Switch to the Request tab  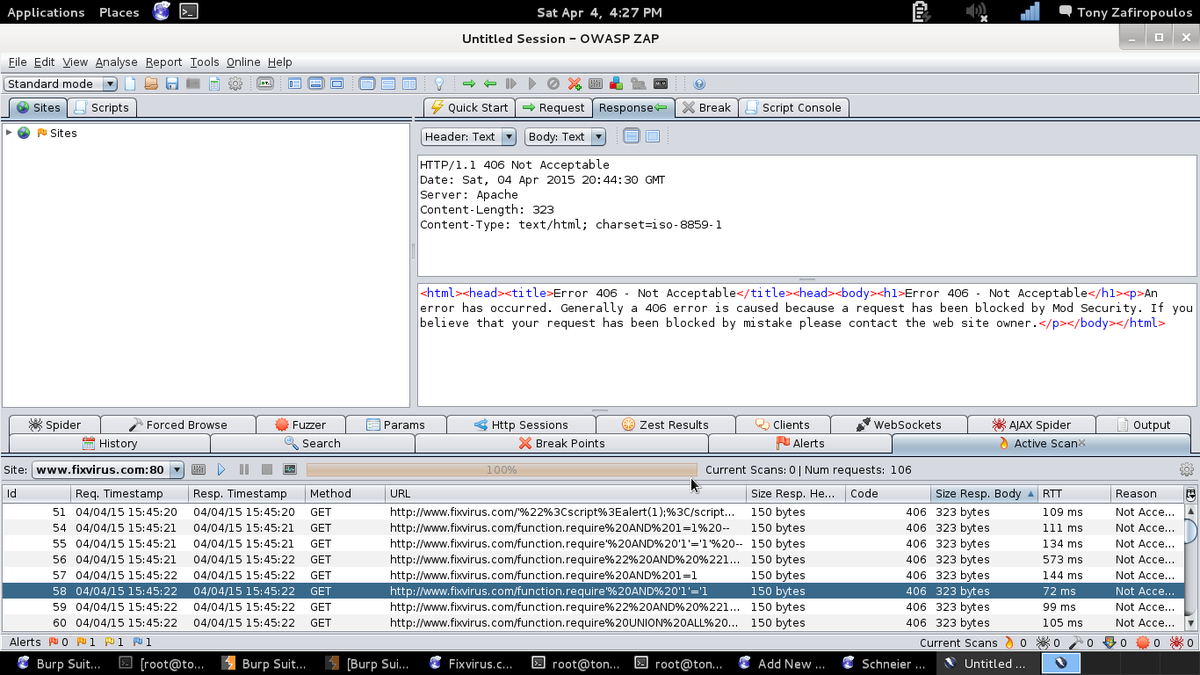click(x=553, y=108)
